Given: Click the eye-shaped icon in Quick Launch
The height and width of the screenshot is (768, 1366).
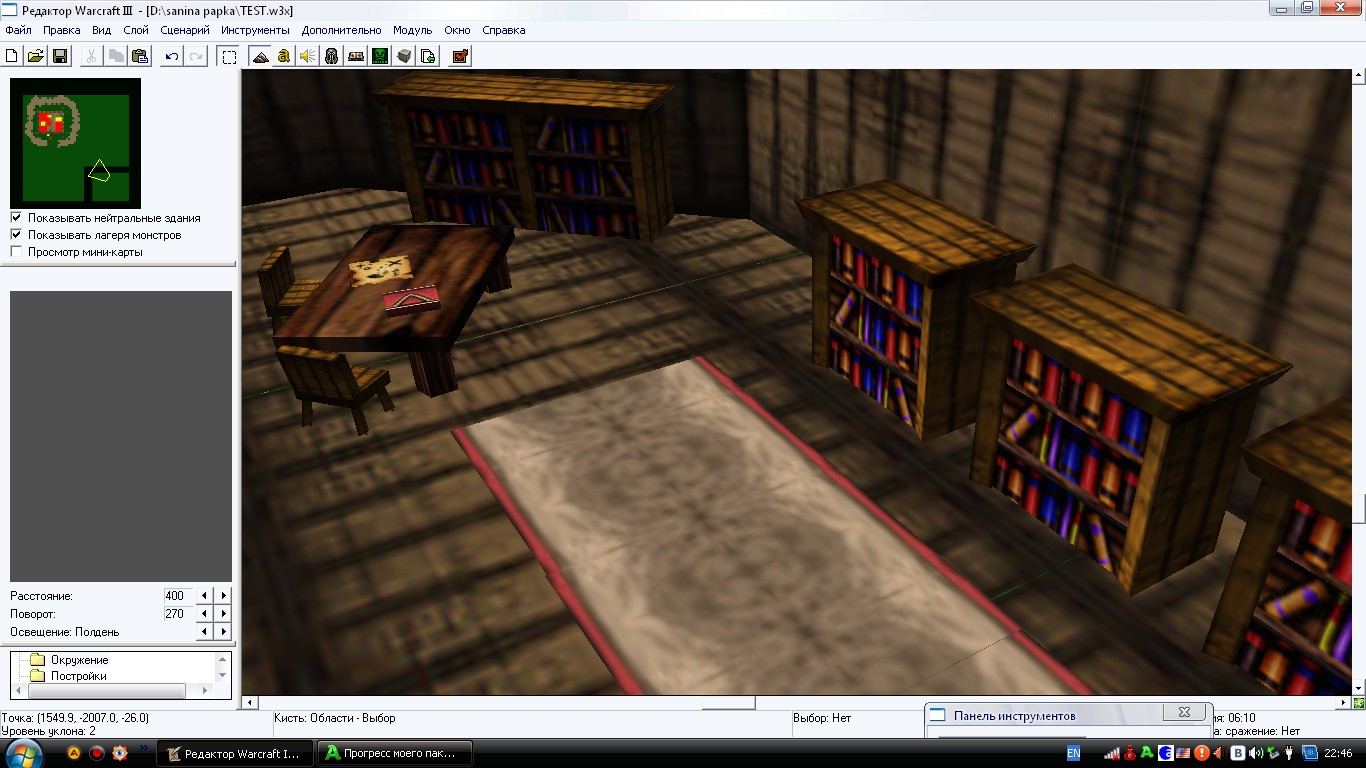Looking at the screenshot, I should [120, 753].
